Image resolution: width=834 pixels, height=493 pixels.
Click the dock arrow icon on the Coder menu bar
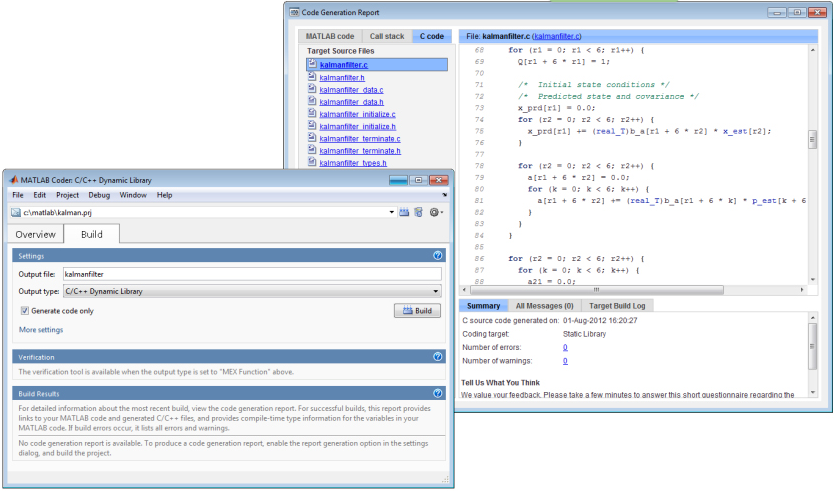click(445, 195)
